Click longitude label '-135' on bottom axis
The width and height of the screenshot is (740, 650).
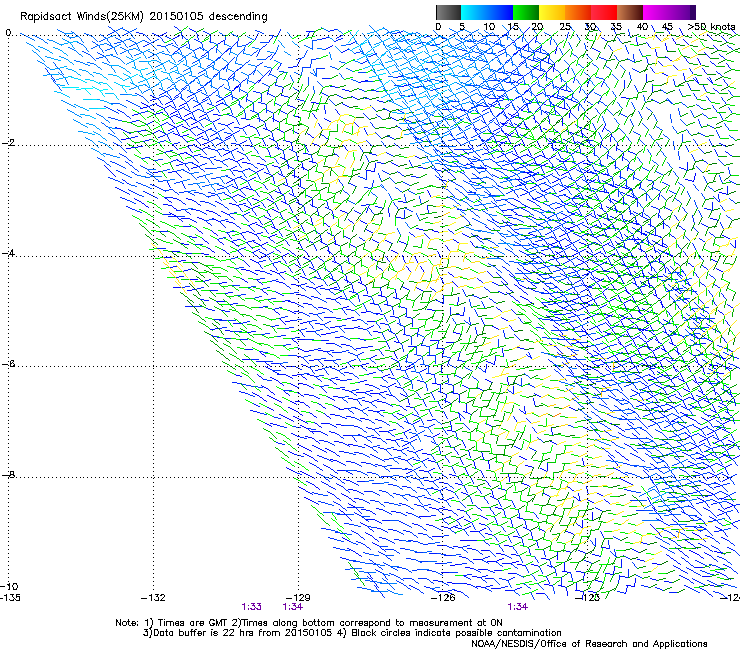[10, 598]
